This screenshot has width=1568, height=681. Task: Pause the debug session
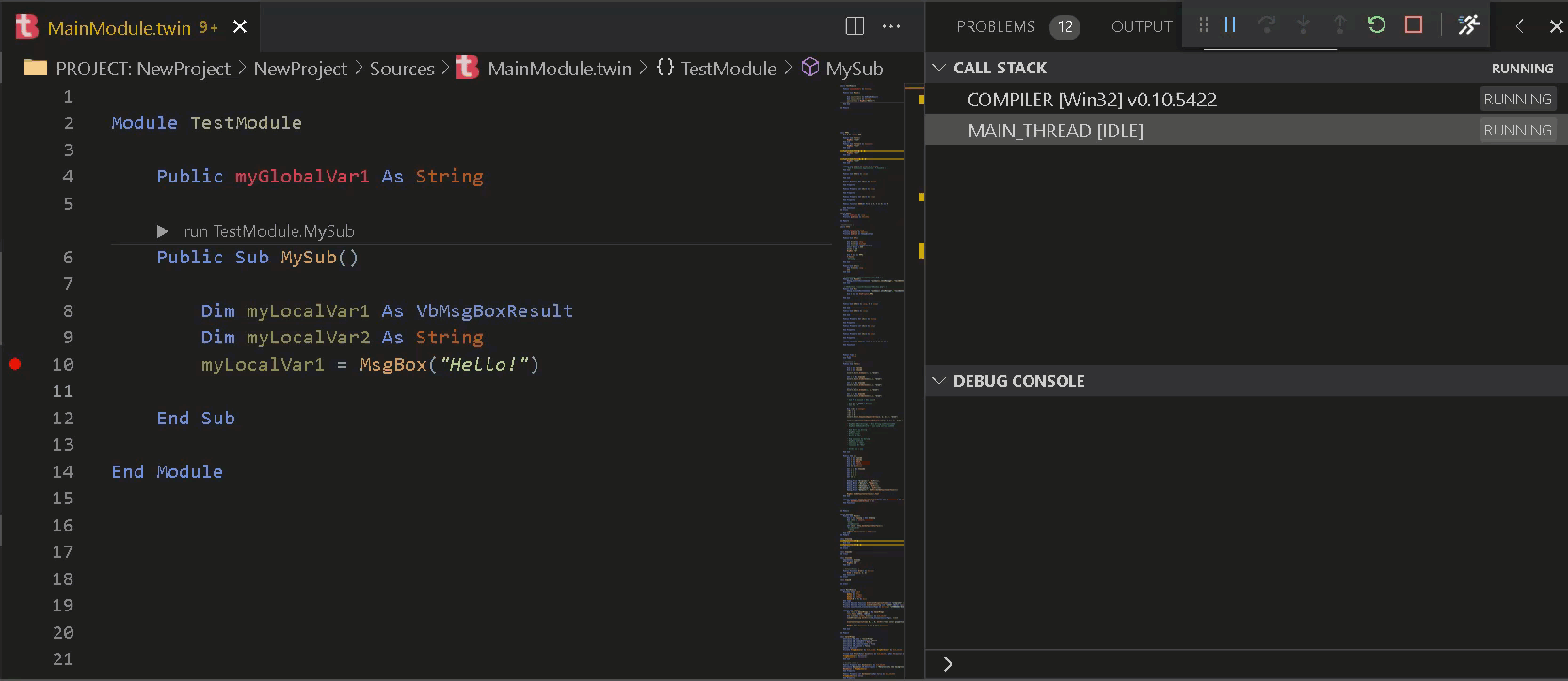click(x=1230, y=25)
